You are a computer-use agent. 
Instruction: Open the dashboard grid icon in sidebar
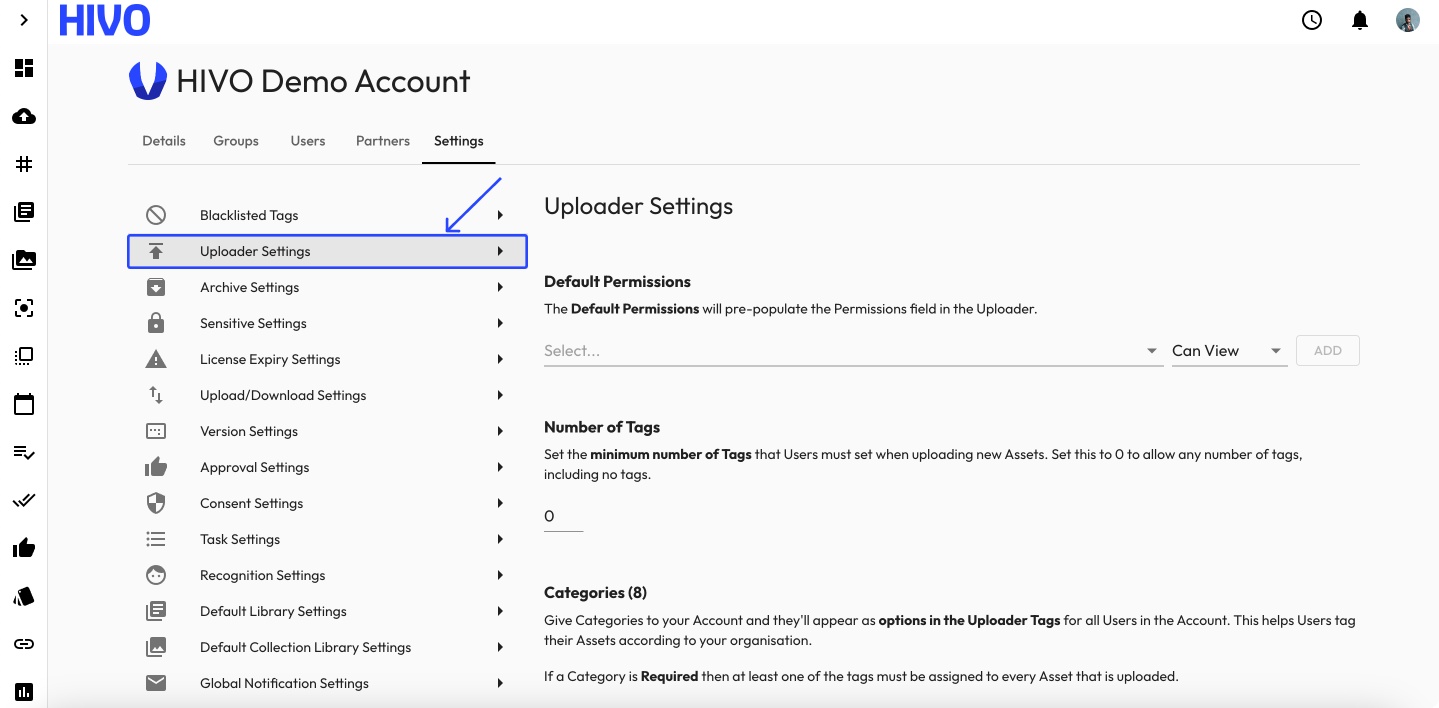tap(24, 68)
